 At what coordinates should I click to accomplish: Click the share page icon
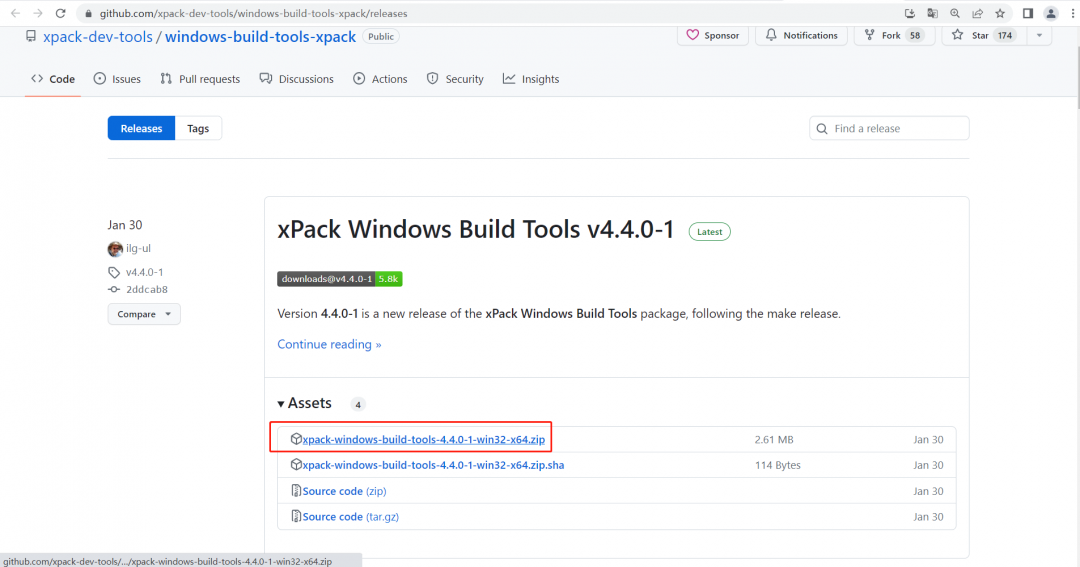tap(977, 13)
